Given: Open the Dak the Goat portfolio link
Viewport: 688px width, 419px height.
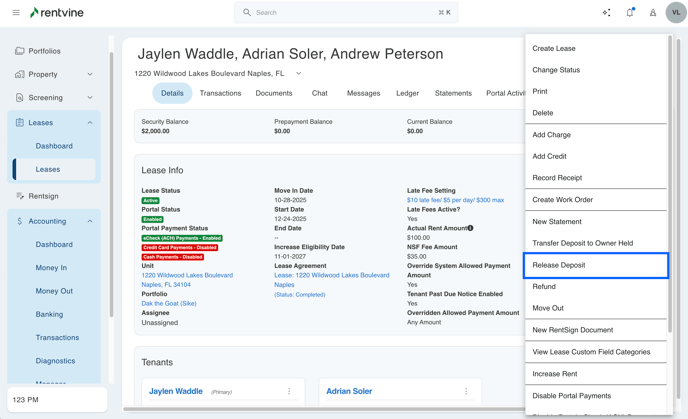Looking at the screenshot, I should [168, 303].
